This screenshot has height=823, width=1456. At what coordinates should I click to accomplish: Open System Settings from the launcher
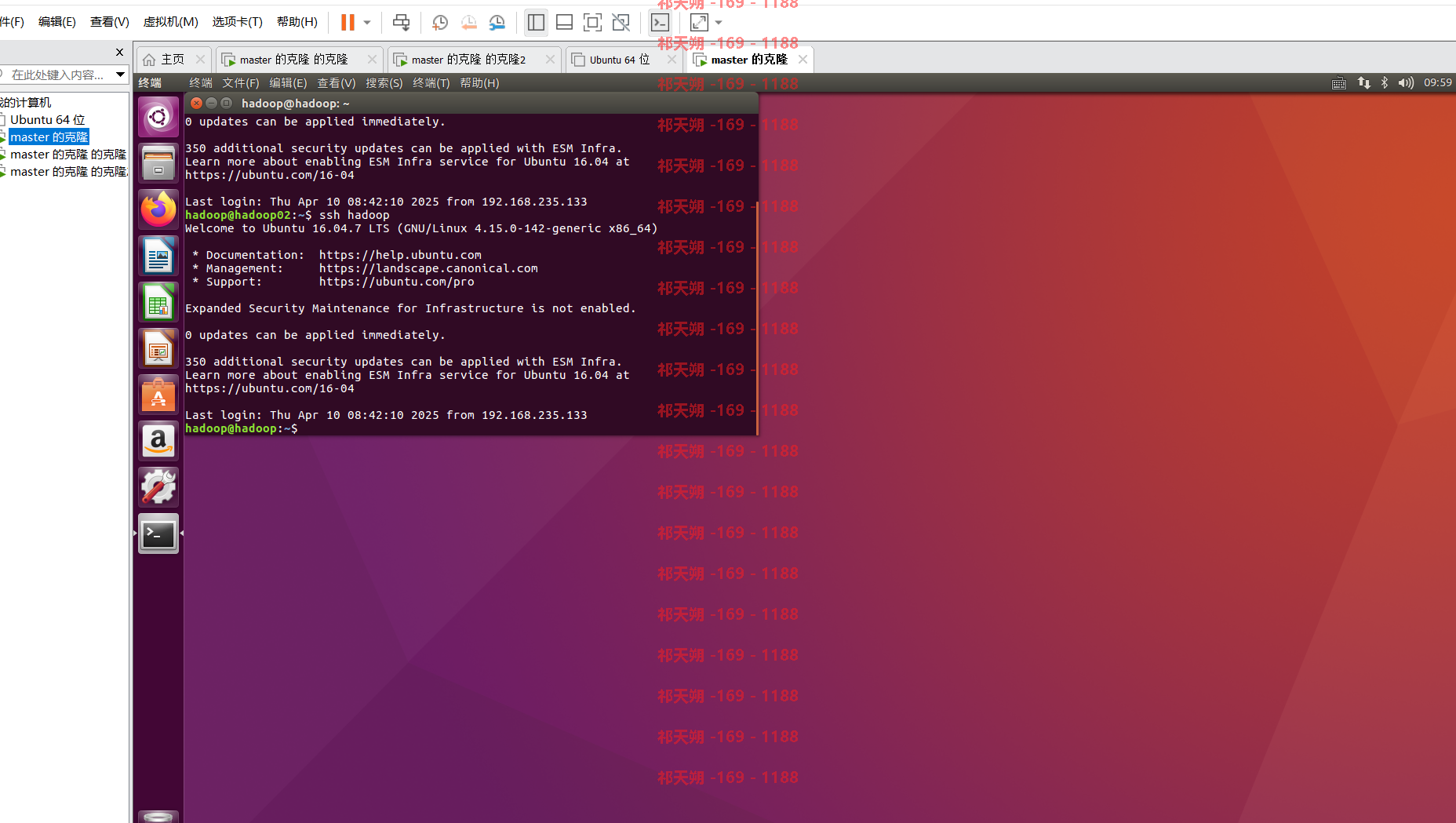(x=158, y=487)
